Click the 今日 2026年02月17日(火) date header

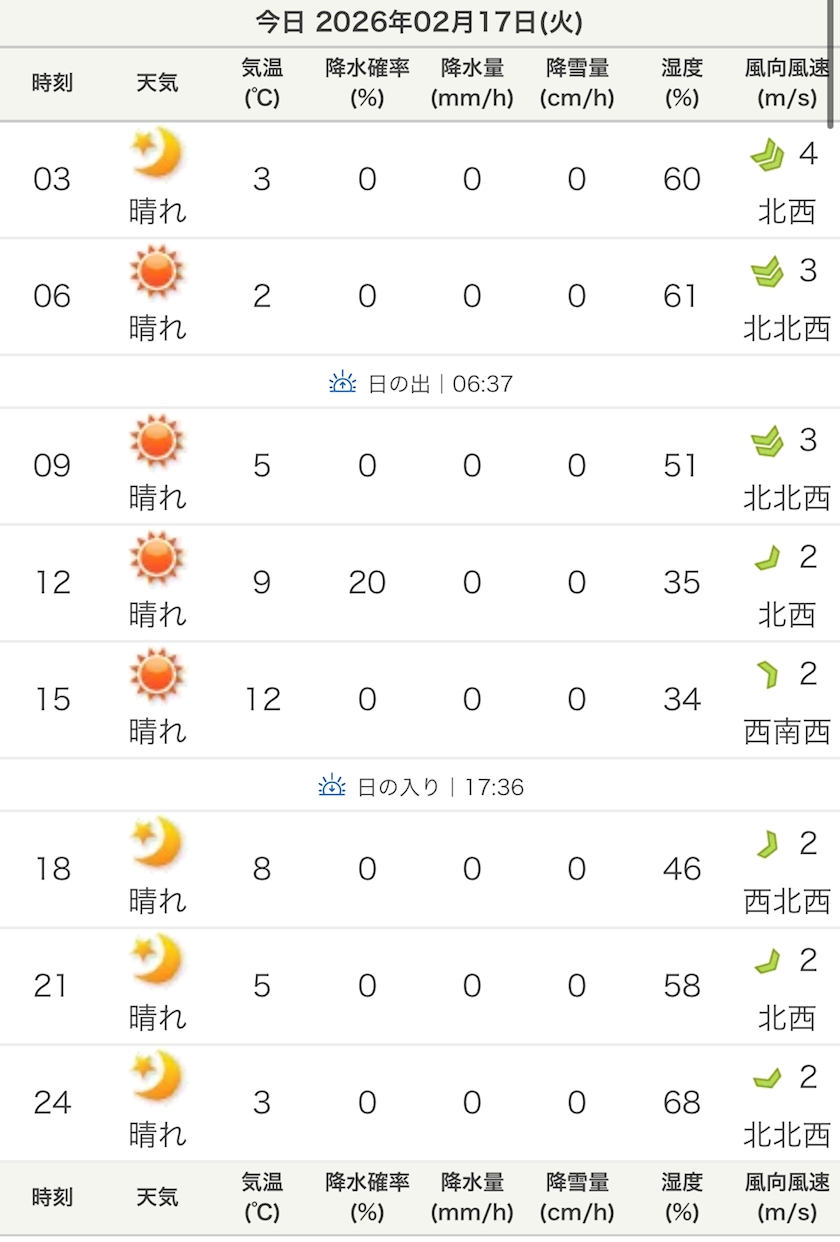419,22
